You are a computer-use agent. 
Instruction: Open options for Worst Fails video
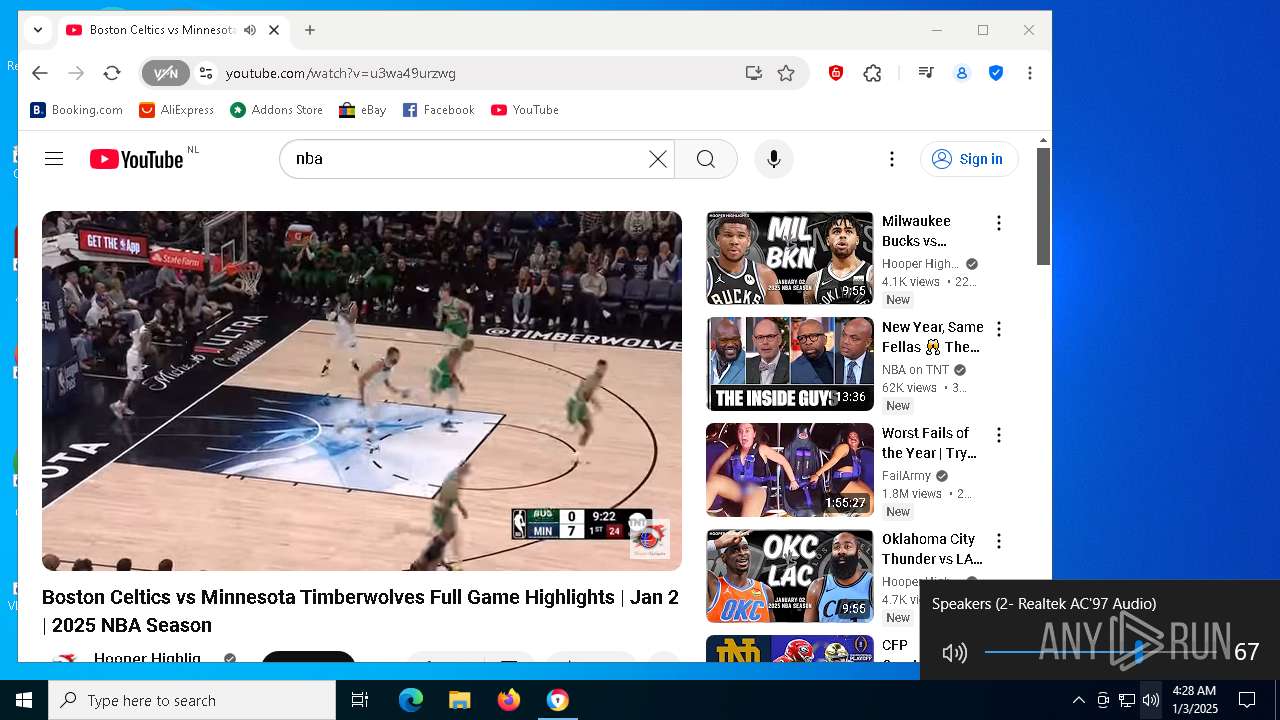tap(998, 435)
